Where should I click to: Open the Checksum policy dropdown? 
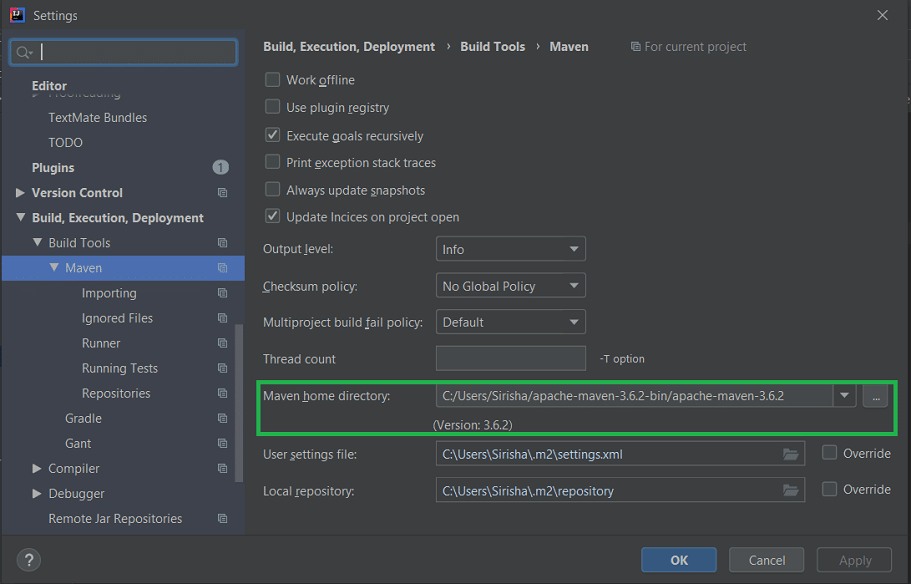tap(511, 286)
